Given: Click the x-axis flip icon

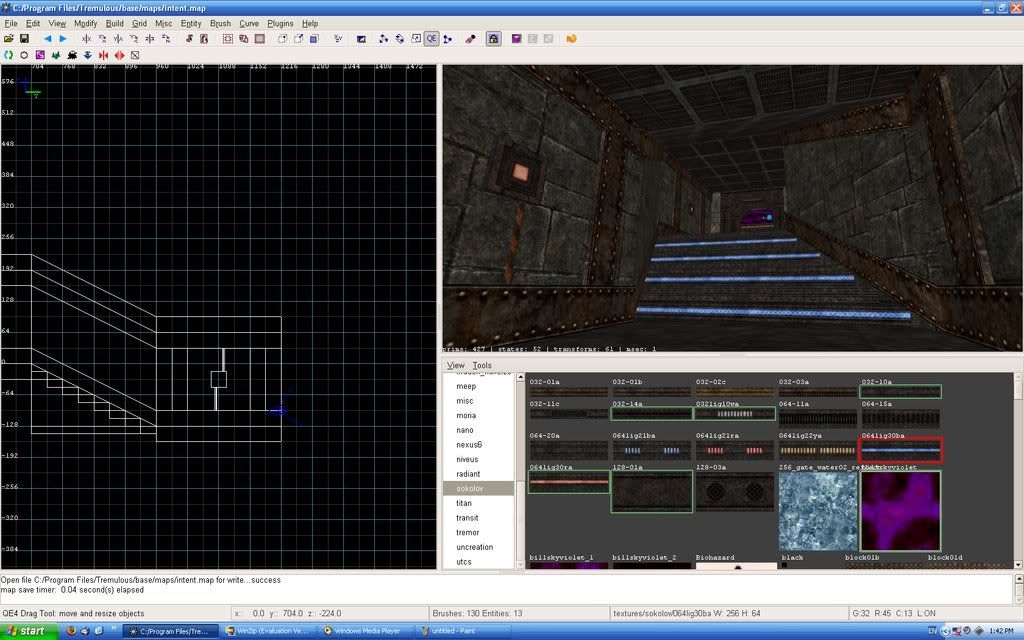Looking at the screenshot, I should (x=86, y=39).
